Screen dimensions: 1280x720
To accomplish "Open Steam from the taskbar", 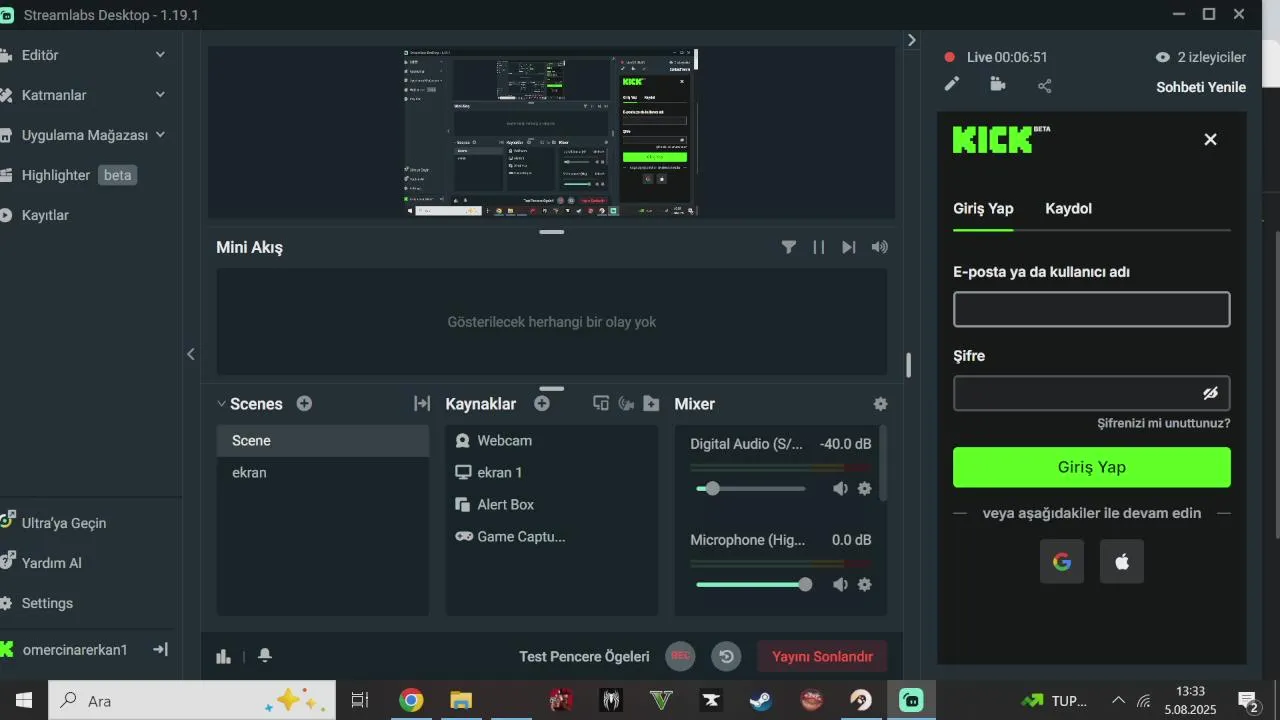I will click(762, 700).
